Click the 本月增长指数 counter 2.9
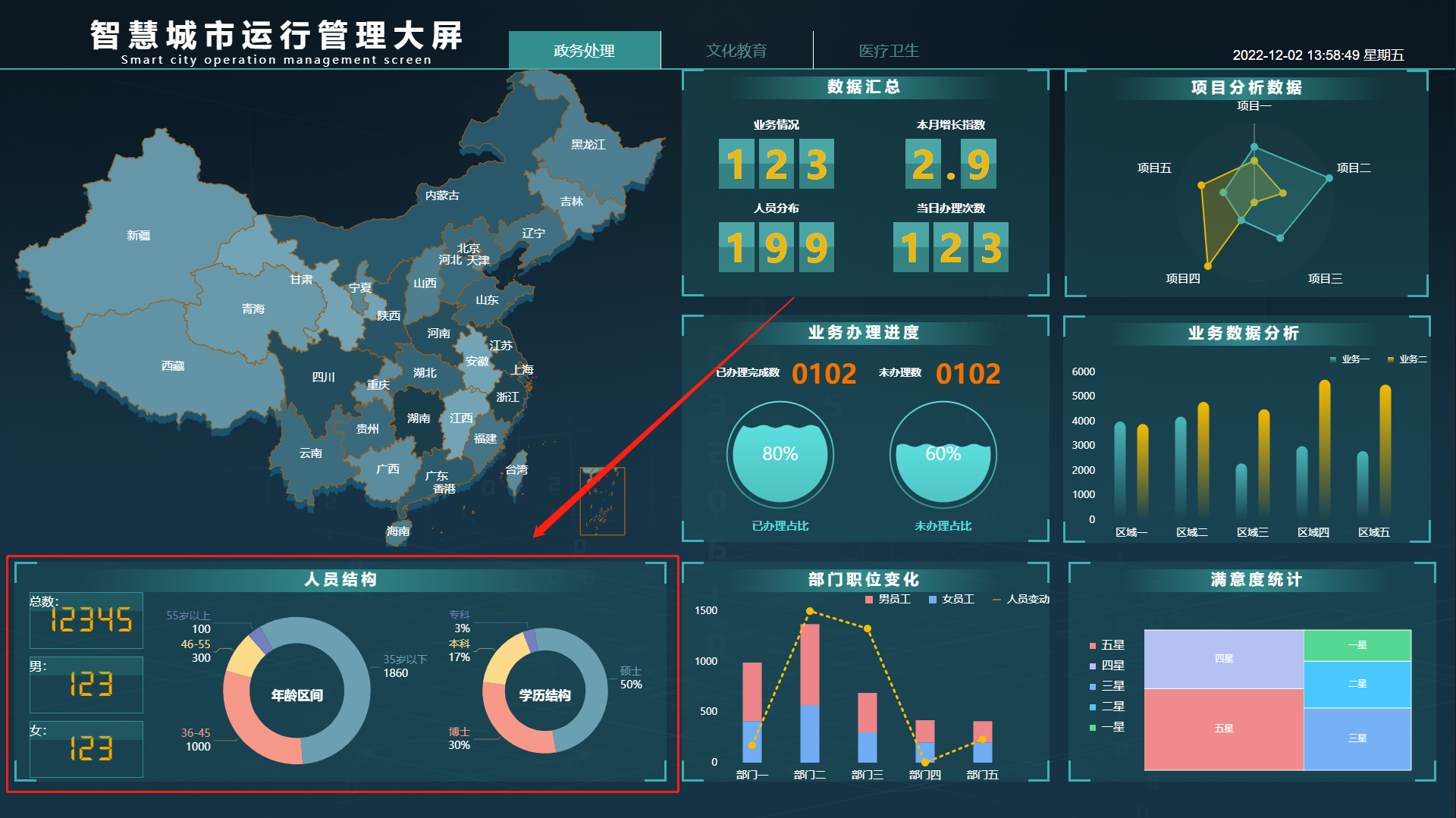The width and height of the screenshot is (1456, 818). coord(951,164)
